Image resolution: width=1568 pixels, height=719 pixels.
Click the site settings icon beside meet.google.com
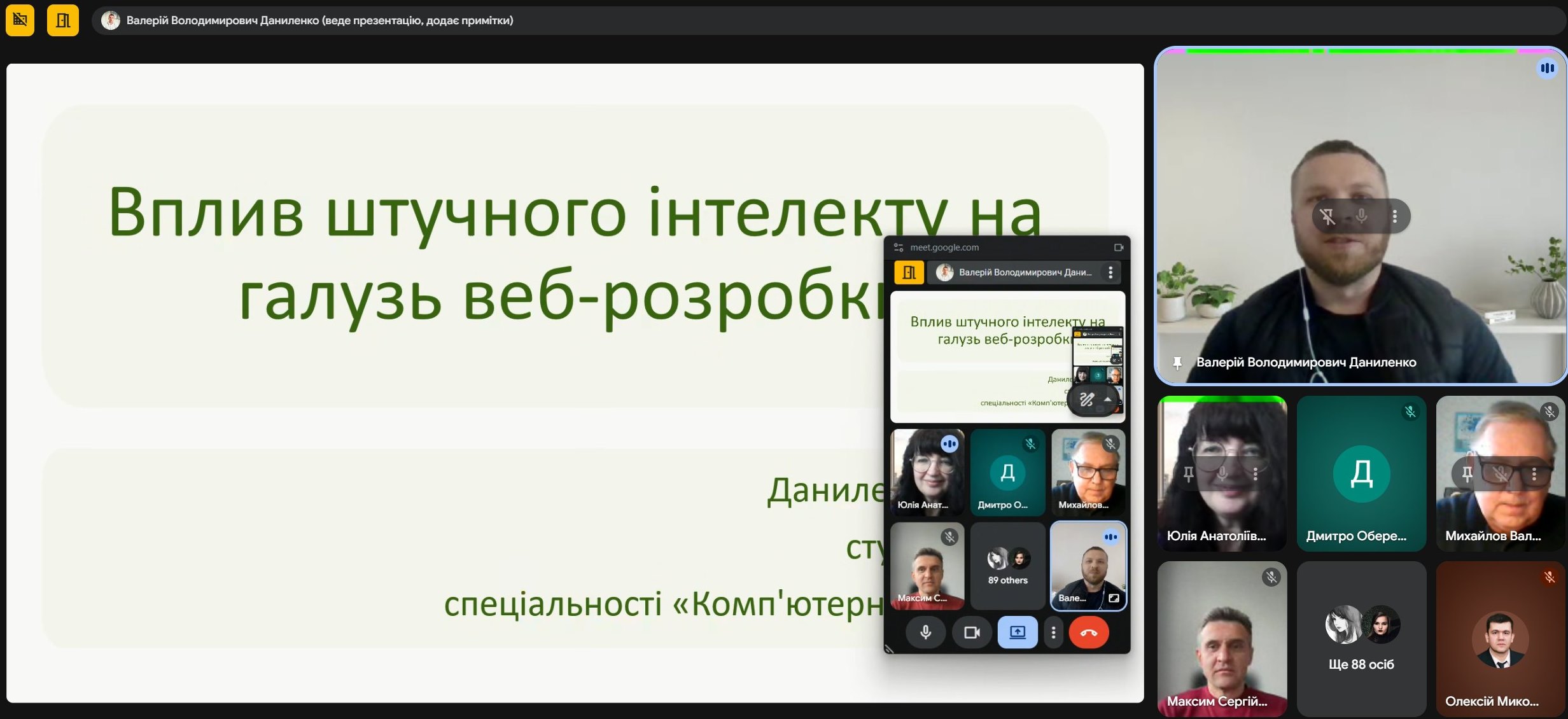click(899, 248)
